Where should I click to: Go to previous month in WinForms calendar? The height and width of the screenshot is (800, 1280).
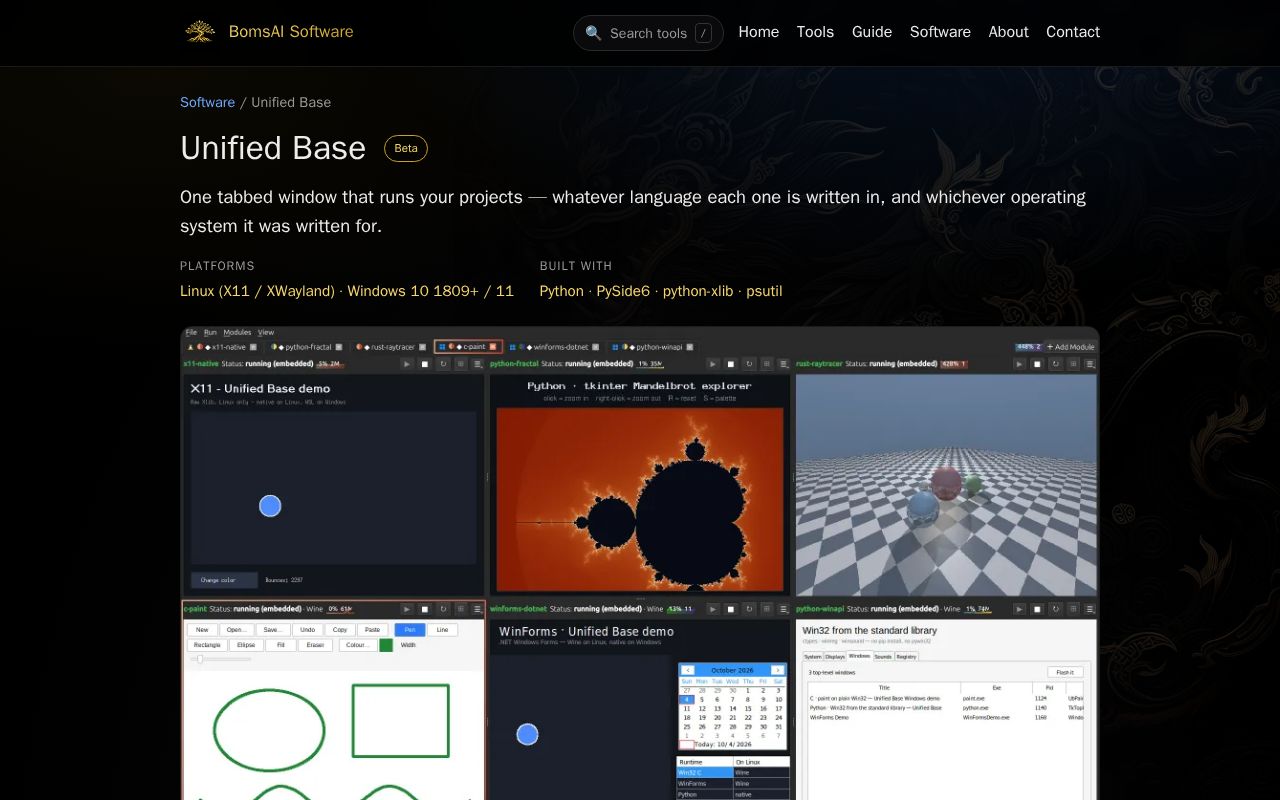[x=688, y=670]
